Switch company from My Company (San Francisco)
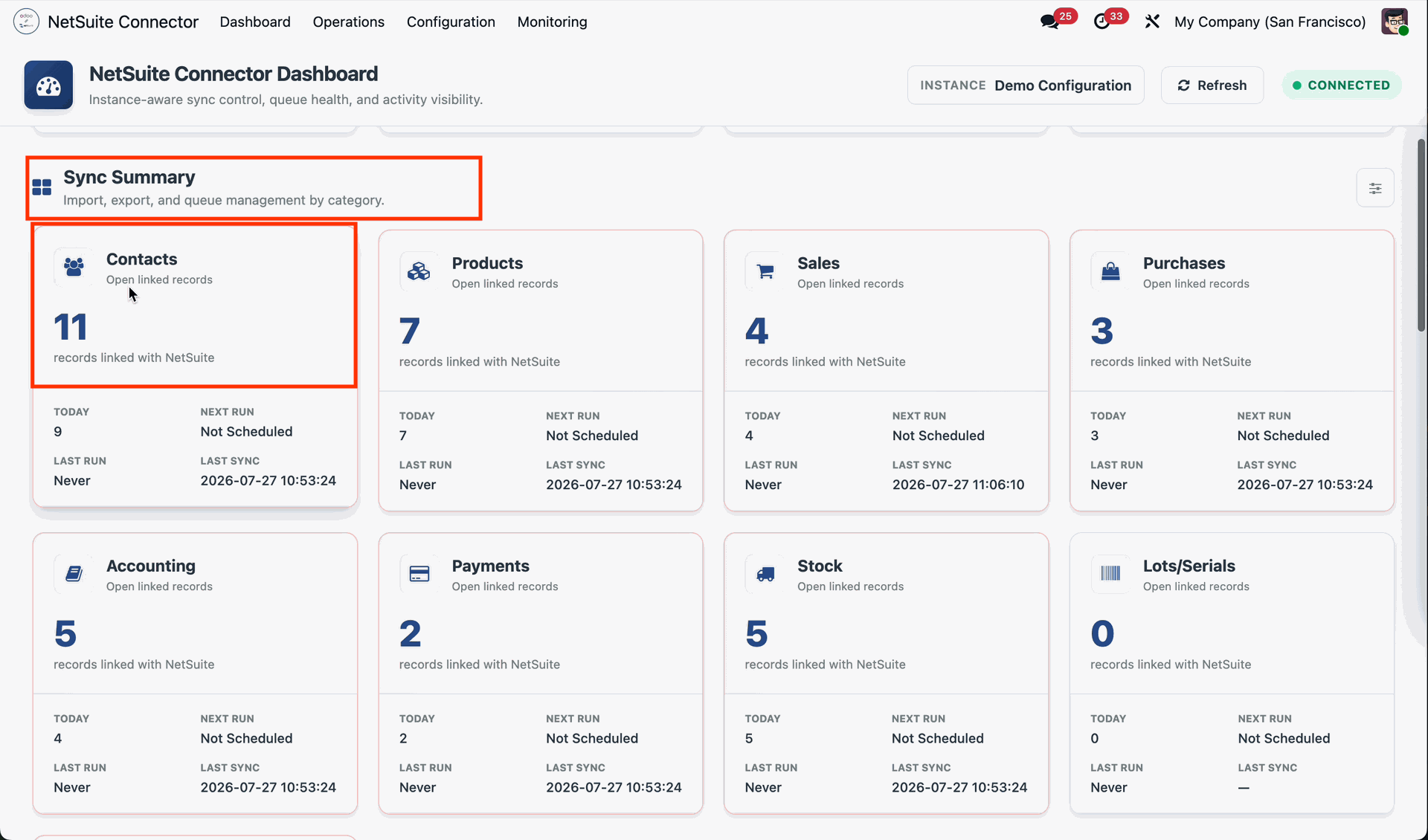This screenshot has width=1428, height=840. pos(1270,22)
